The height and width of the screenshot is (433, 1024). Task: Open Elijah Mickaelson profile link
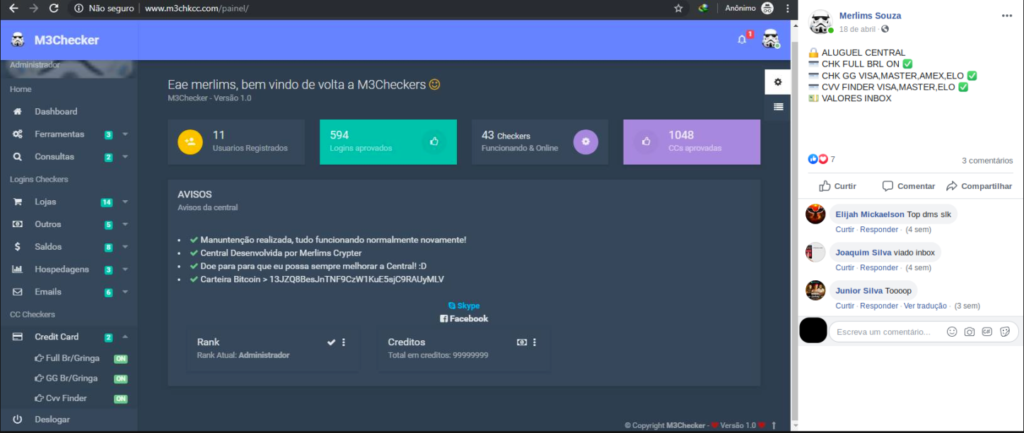pos(870,214)
